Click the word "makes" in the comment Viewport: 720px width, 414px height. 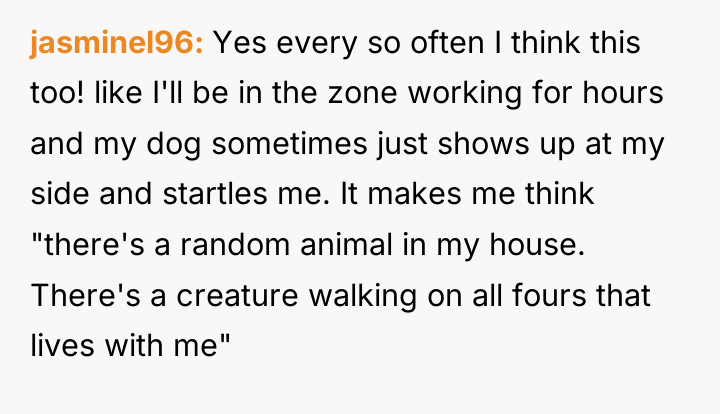[x=414, y=194]
